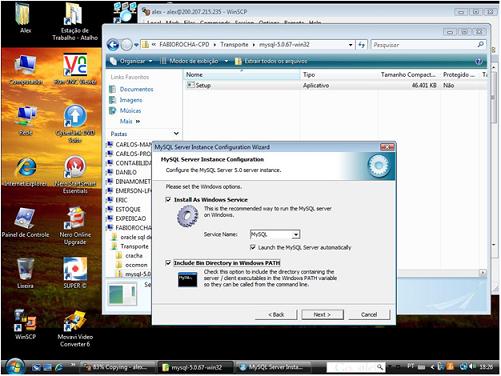Screen dimensions: 501x376
Task: Click Extrair todos os arquivos button
Action: 271,61
